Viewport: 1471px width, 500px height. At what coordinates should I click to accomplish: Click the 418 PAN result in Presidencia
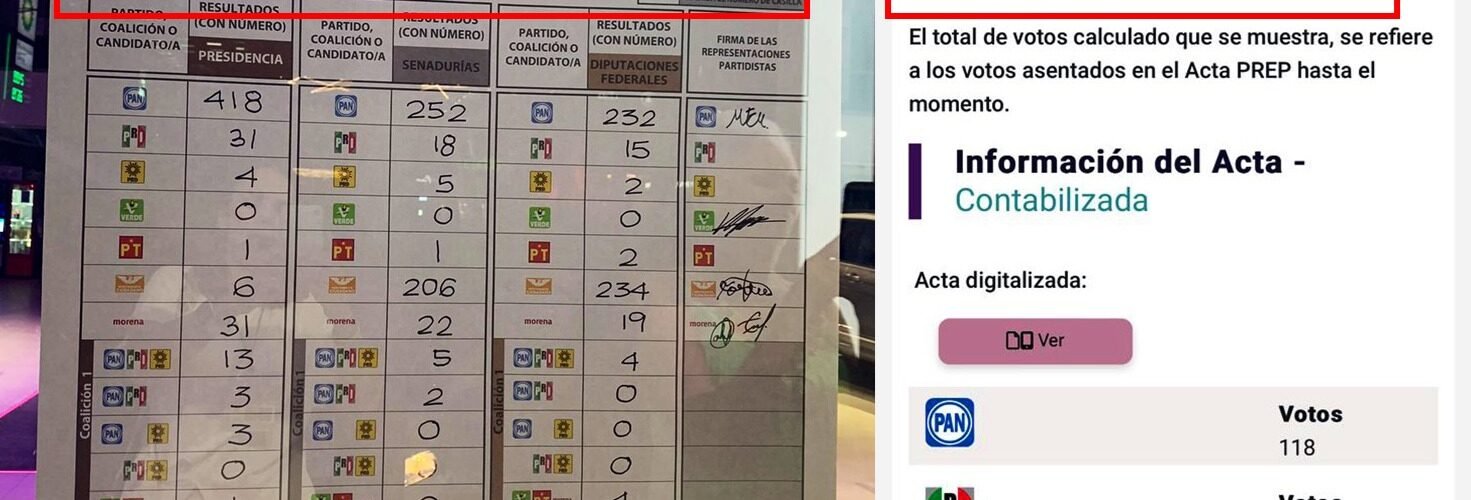click(233, 100)
